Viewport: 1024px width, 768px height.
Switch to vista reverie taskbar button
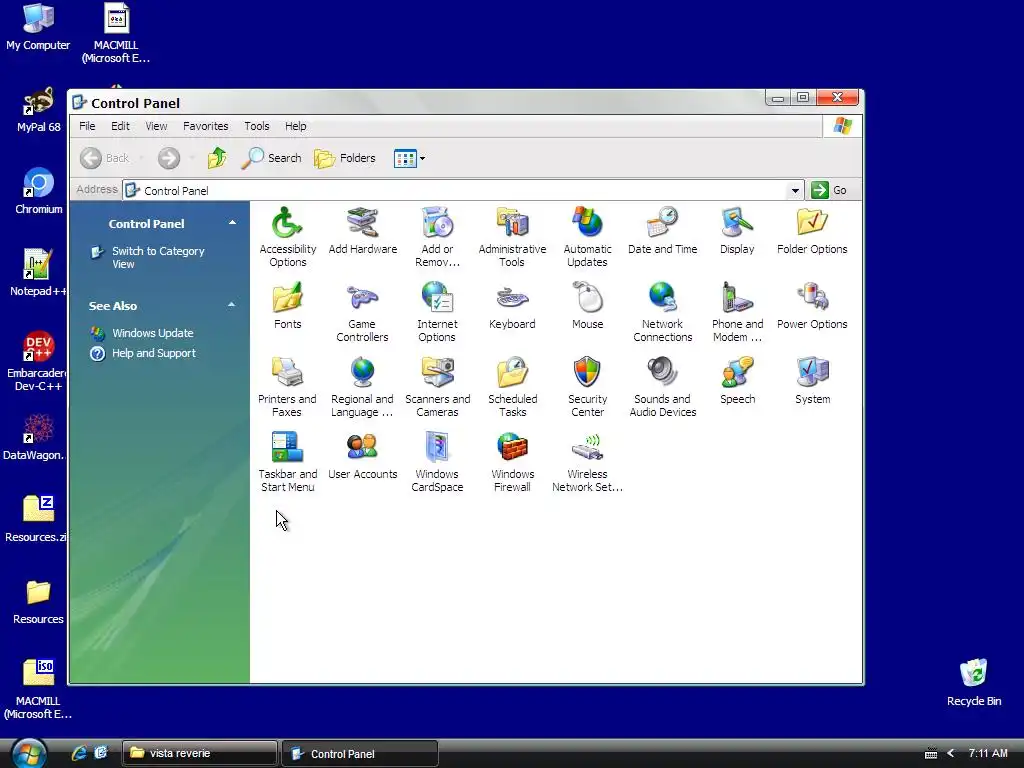199,753
